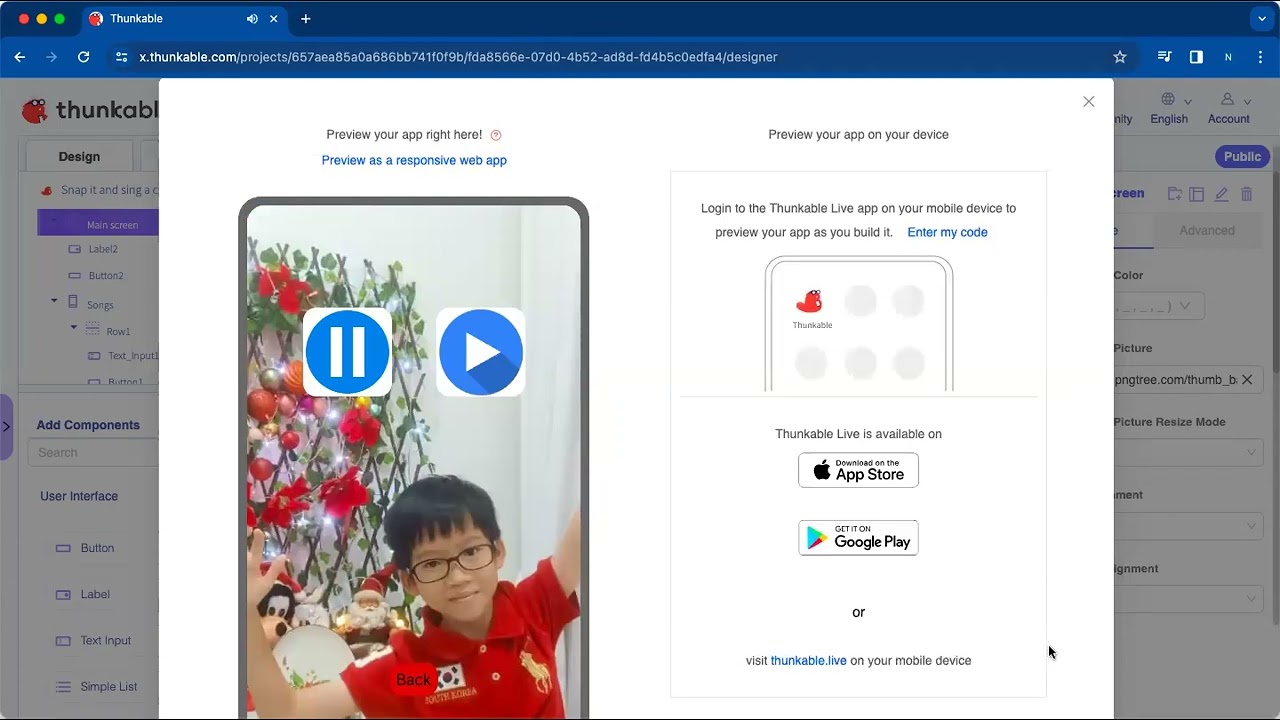Open the browser profile N icon
The width and height of the screenshot is (1280, 720).
point(1228,57)
